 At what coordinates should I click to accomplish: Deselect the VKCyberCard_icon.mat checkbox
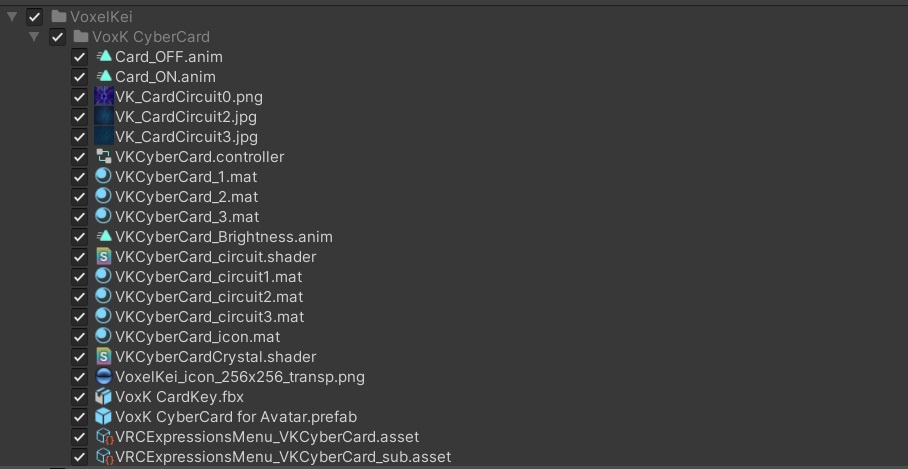(80, 337)
